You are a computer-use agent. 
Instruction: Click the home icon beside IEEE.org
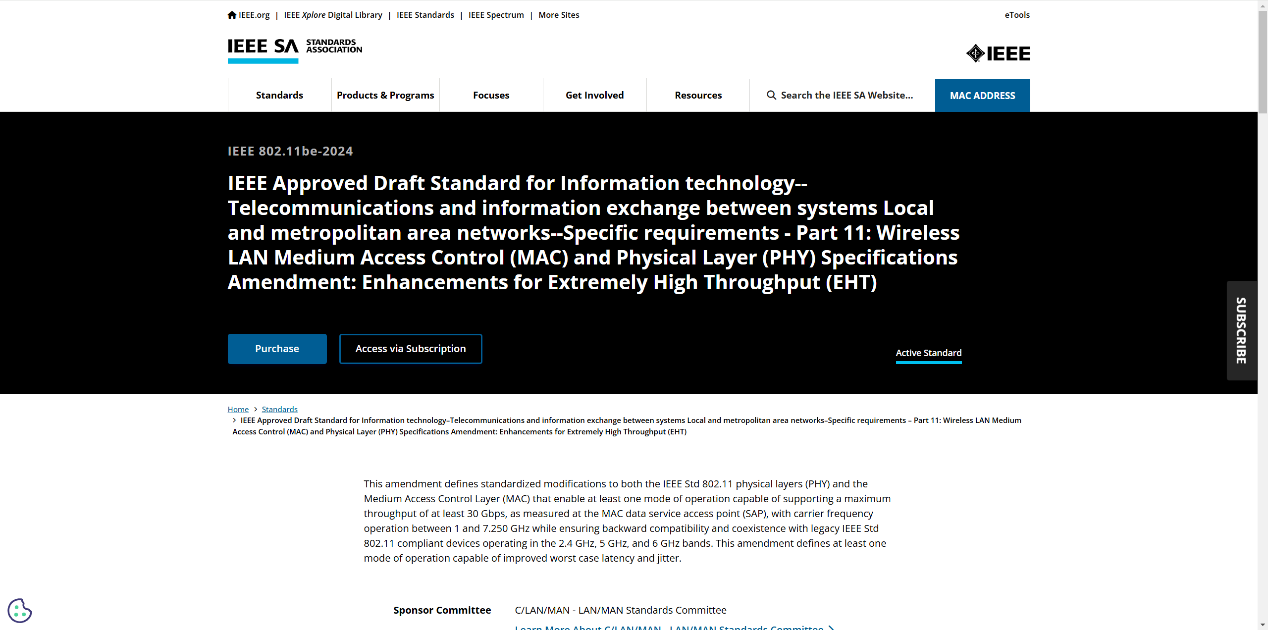pyautogui.click(x=232, y=15)
